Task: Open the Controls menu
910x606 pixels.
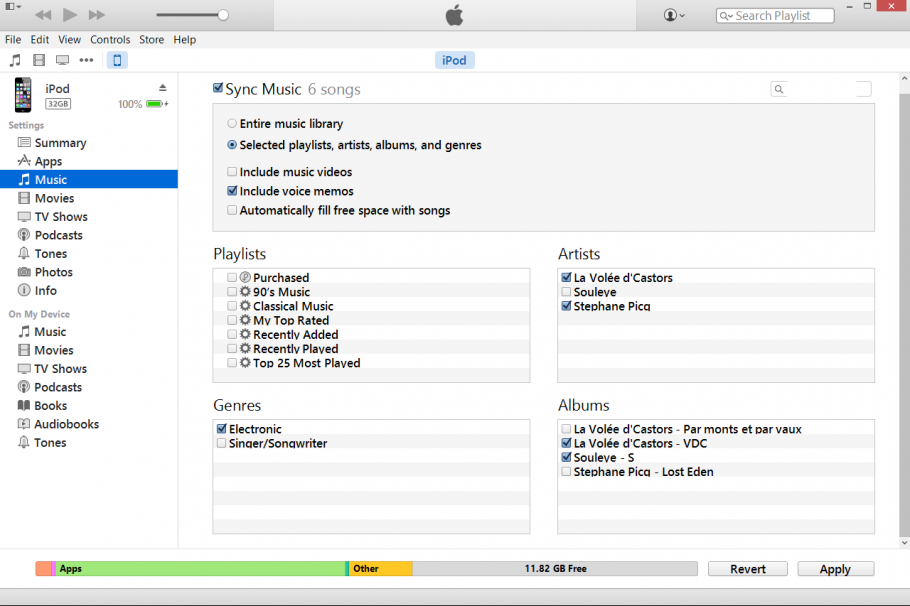Action: 110,40
